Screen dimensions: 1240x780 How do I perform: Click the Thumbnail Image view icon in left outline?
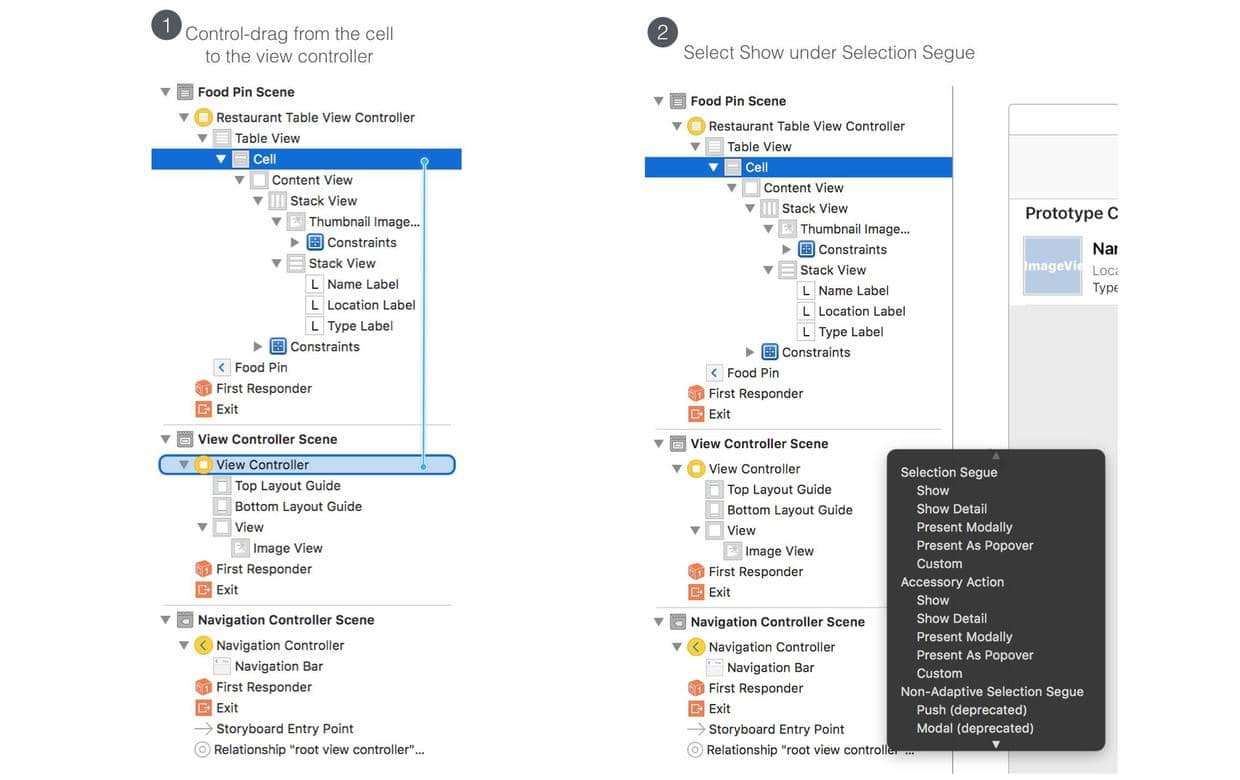(x=296, y=221)
